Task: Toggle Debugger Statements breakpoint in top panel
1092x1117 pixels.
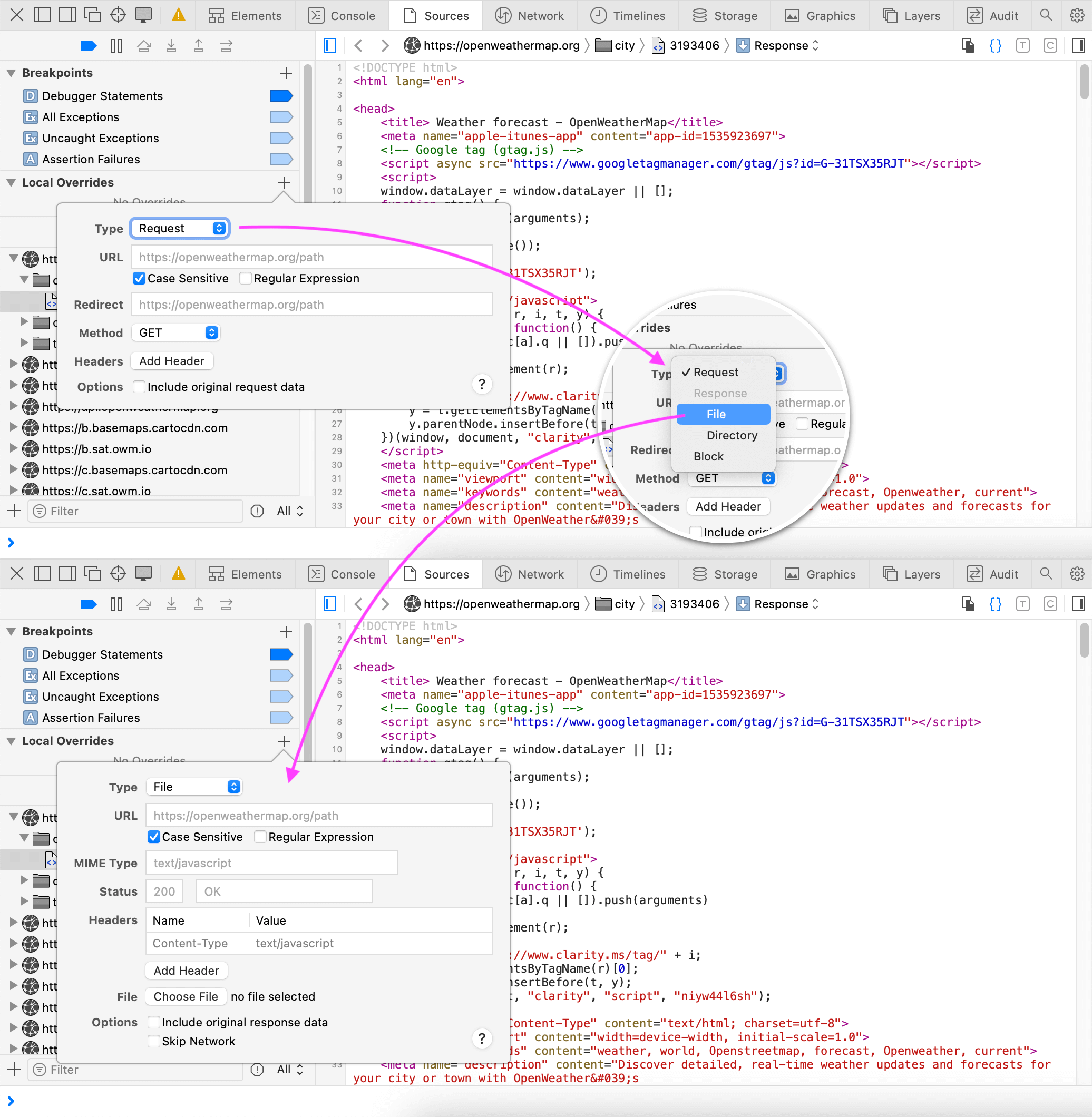Action: tap(281, 96)
